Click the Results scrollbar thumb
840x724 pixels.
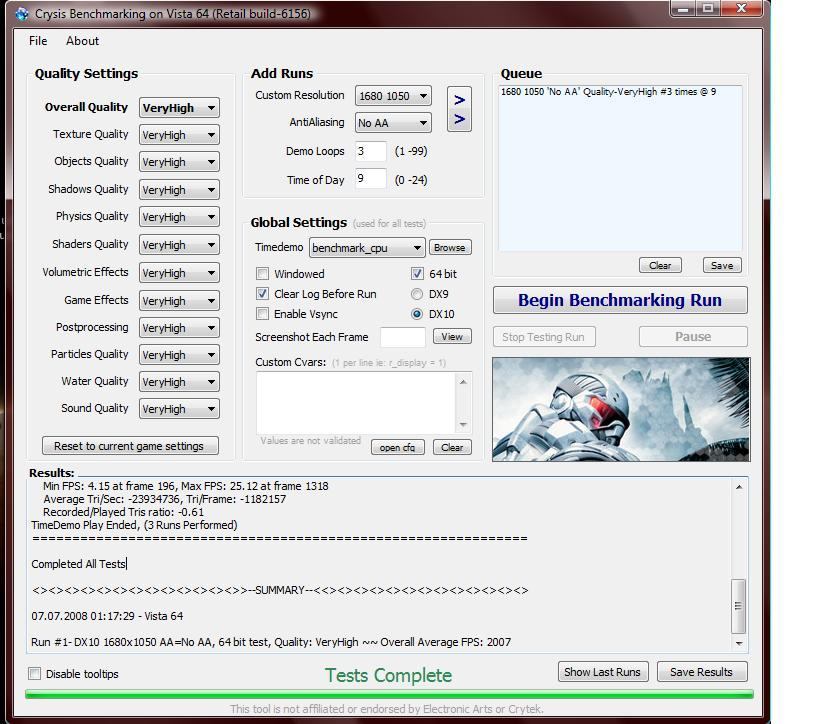point(739,606)
